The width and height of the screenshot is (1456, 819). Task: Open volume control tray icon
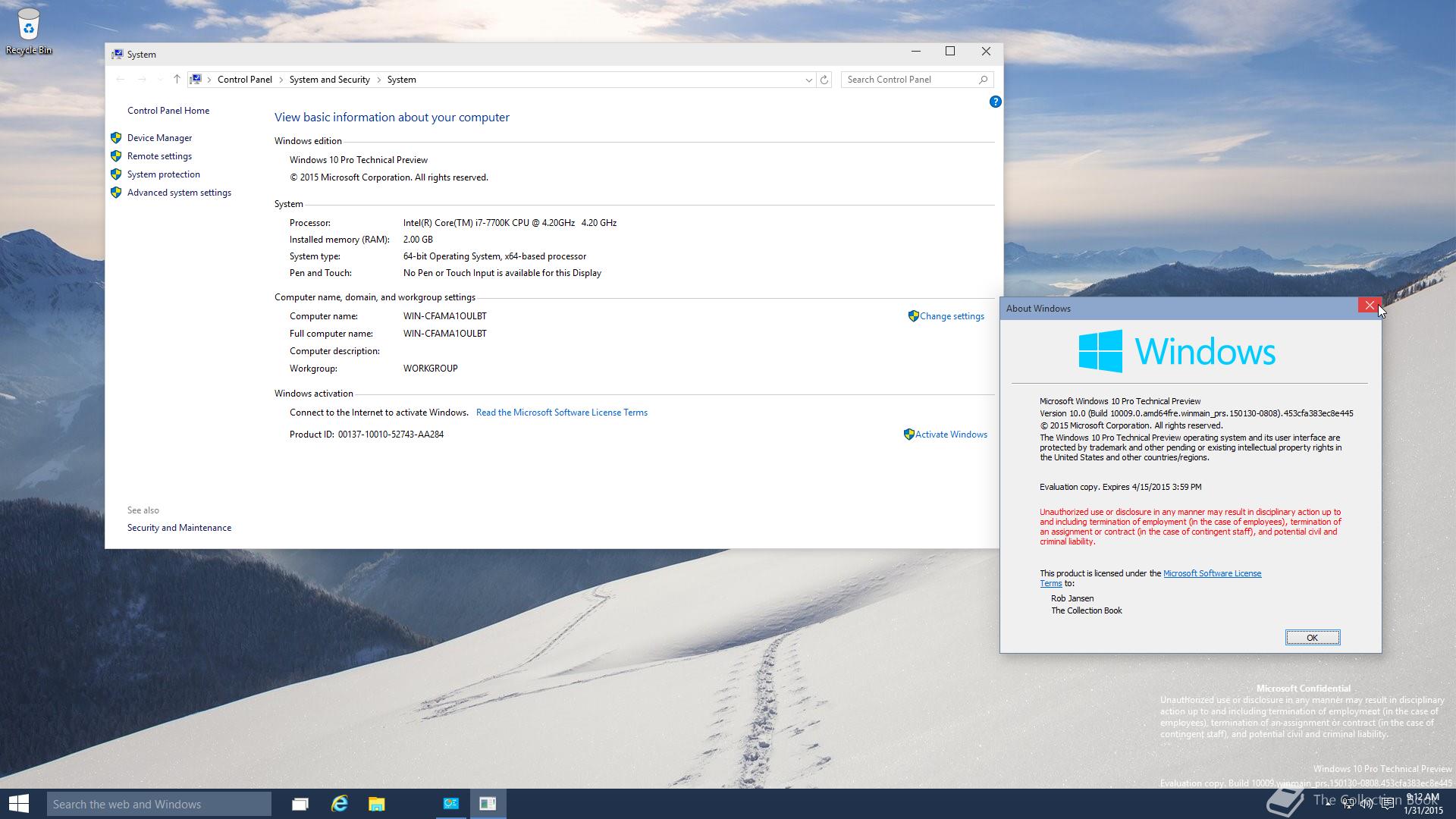pyautogui.click(x=1367, y=803)
